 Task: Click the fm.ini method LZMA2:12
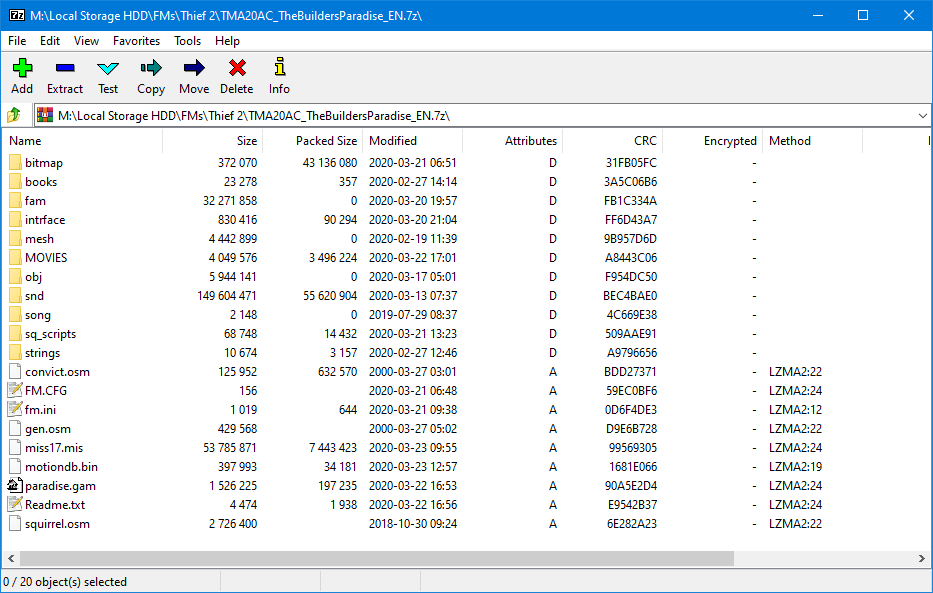point(795,410)
